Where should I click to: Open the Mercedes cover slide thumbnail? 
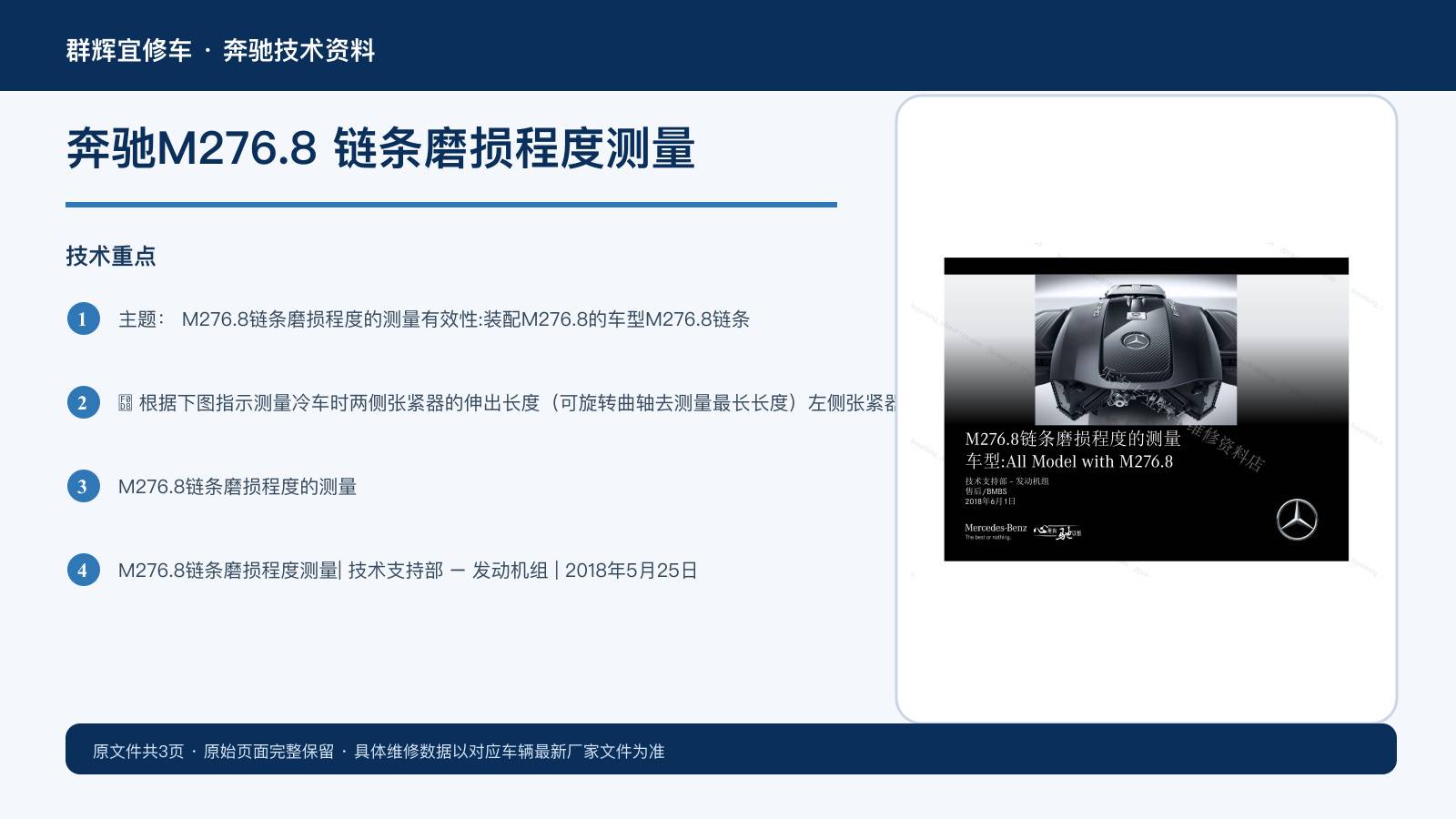(1146, 409)
